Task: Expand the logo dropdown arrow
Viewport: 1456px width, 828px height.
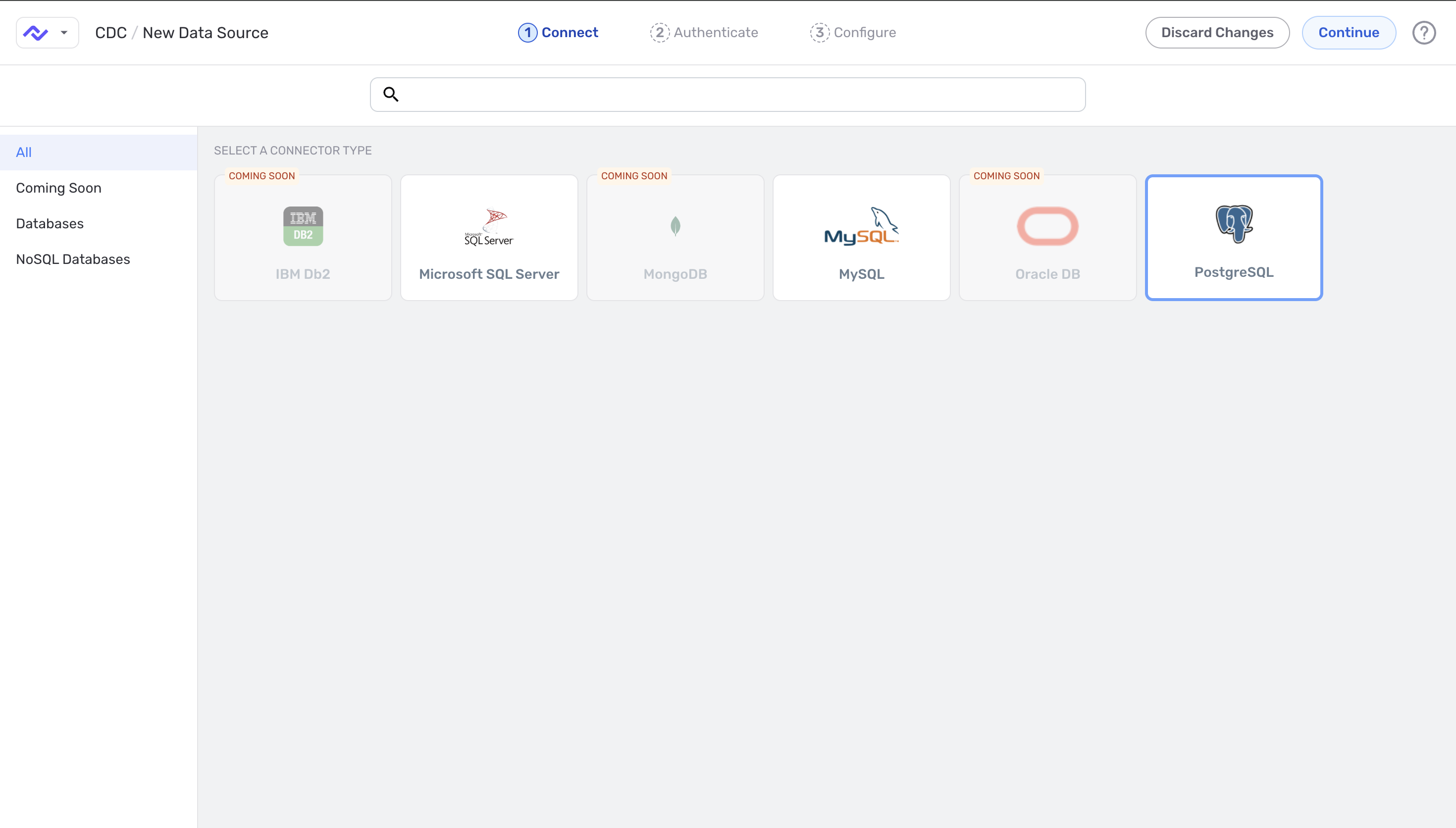Action: pos(64,32)
